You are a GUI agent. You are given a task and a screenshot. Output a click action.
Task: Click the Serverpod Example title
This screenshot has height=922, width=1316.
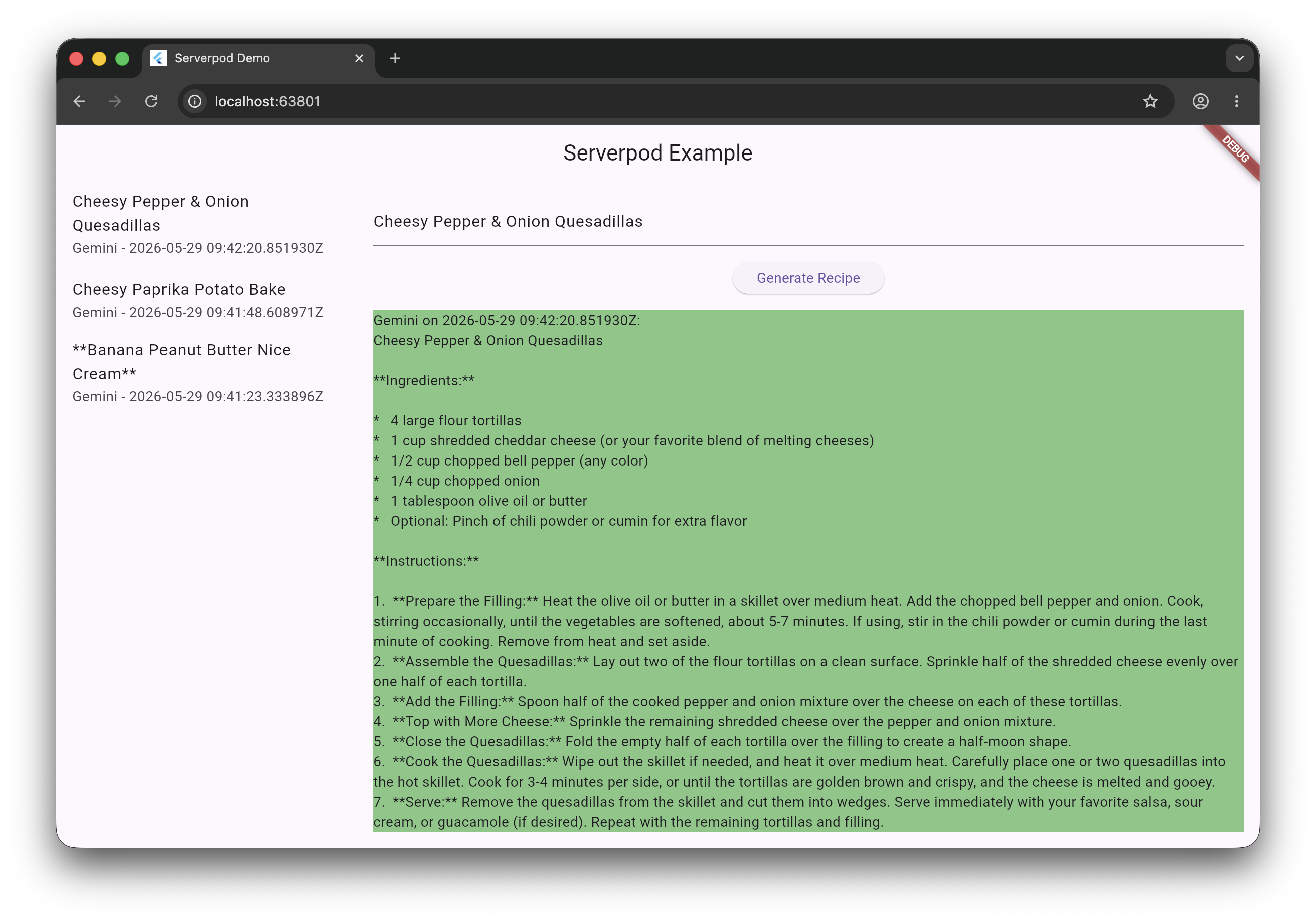(657, 153)
